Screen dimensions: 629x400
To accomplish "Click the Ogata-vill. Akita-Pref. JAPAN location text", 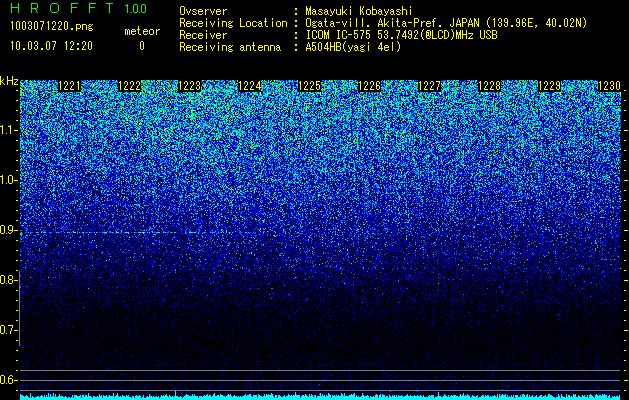I will pos(446,23).
